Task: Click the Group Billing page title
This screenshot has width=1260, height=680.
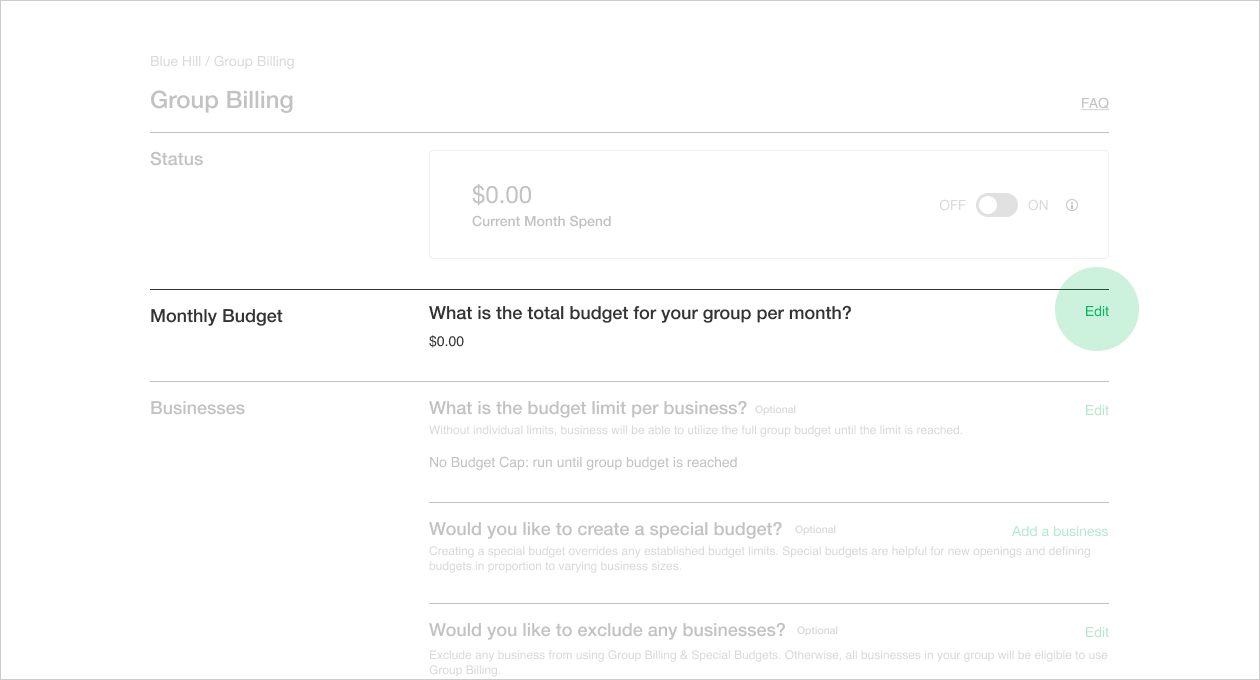Action: point(222,100)
